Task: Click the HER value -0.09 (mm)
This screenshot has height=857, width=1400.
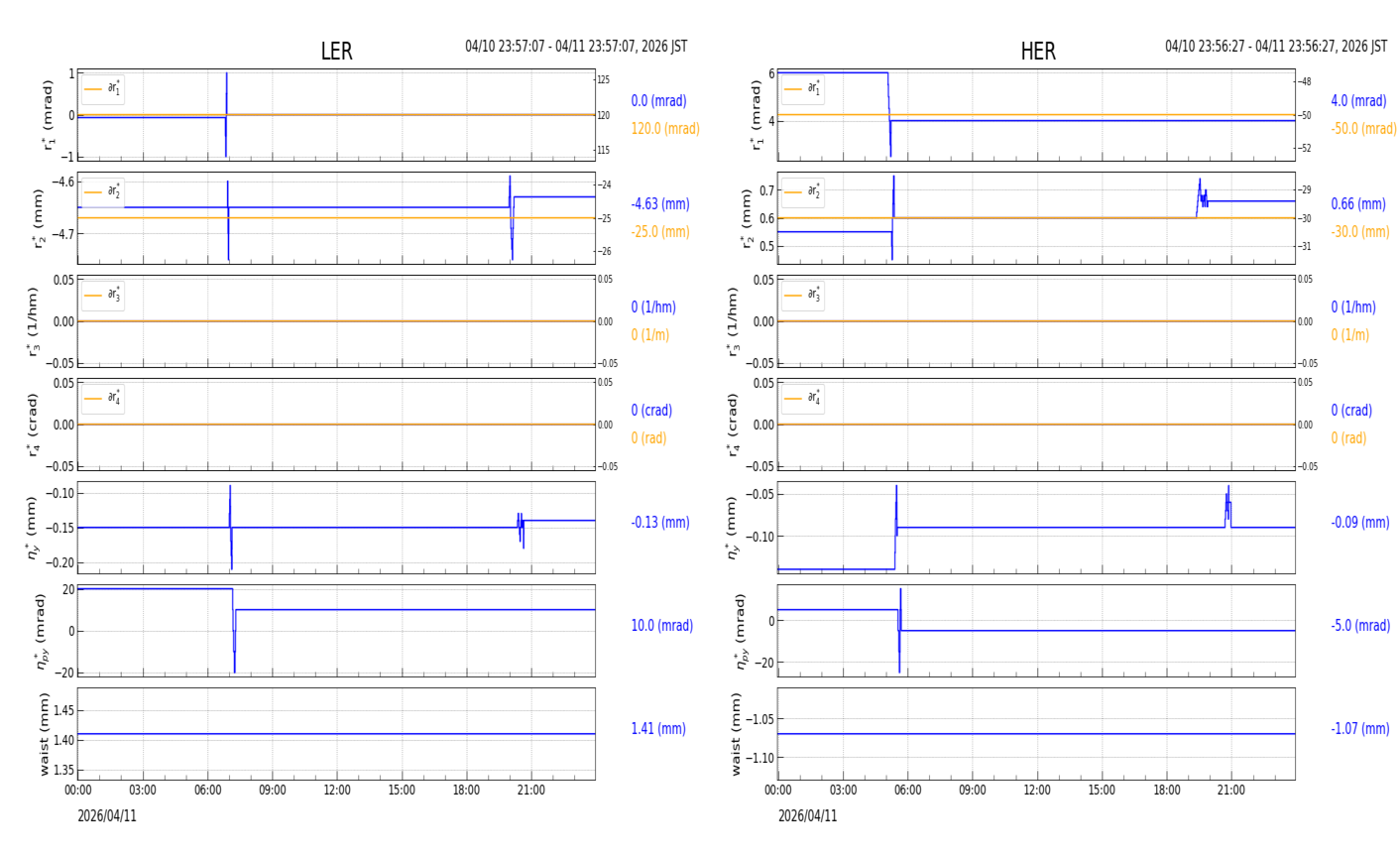Action: click(x=1360, y=523)
